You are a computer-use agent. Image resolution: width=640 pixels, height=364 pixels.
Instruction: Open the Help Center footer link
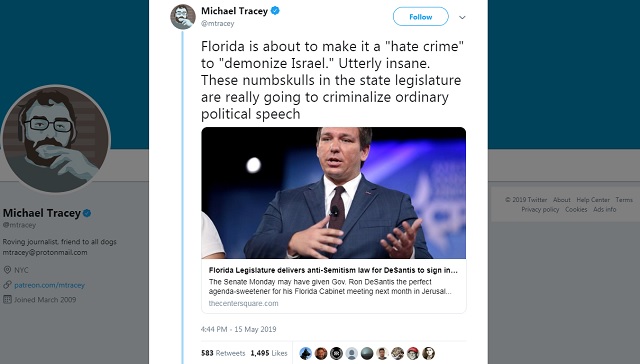pos(593,200)
